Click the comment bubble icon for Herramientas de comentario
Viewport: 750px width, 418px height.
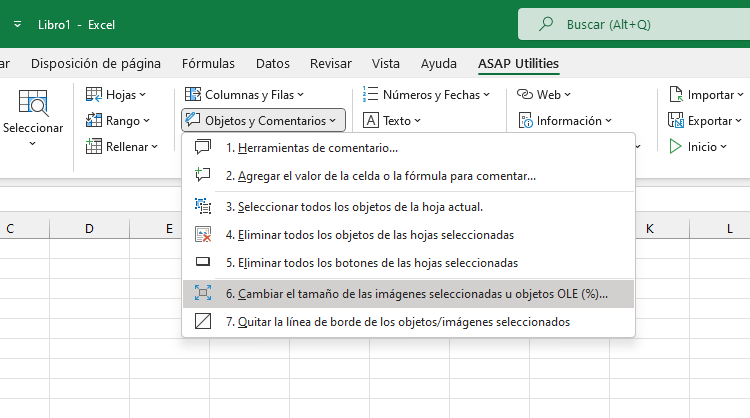(203, 147)
